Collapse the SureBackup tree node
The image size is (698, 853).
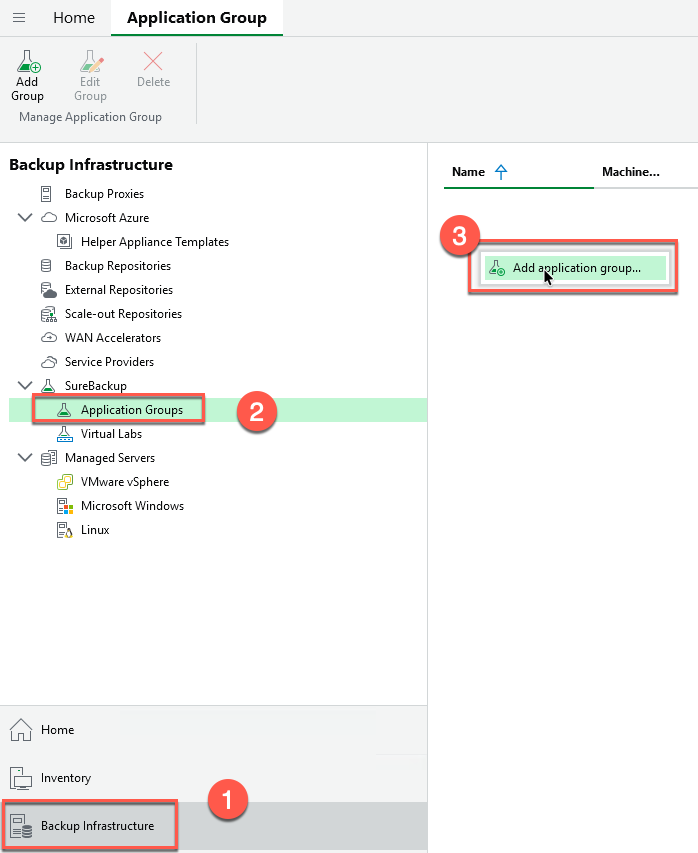click(x=25, y=386)
